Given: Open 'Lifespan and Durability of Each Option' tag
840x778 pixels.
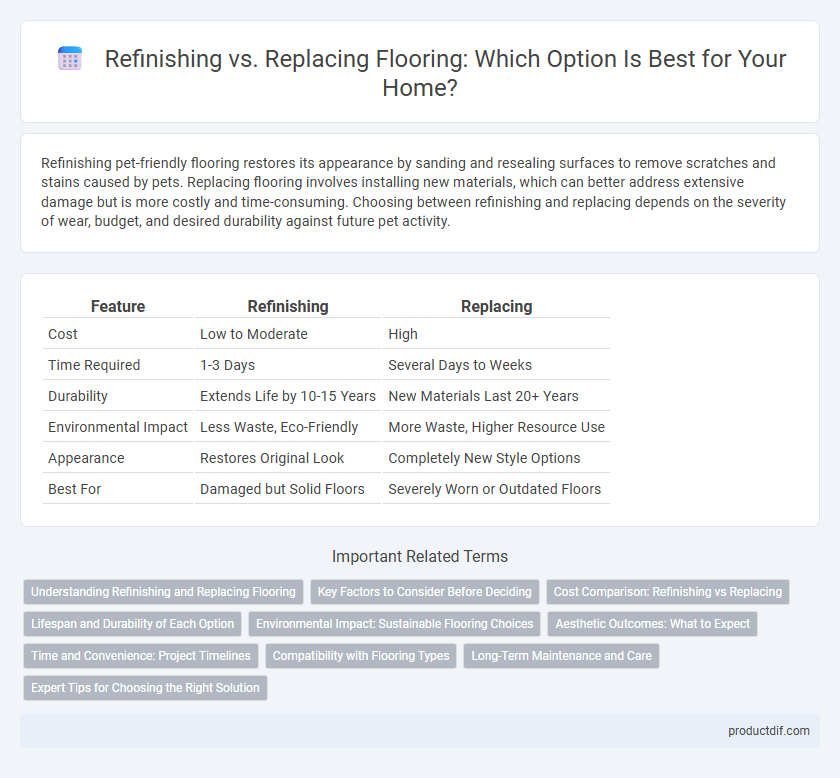Looking at the screenshot, I should (x=132, y=624).
